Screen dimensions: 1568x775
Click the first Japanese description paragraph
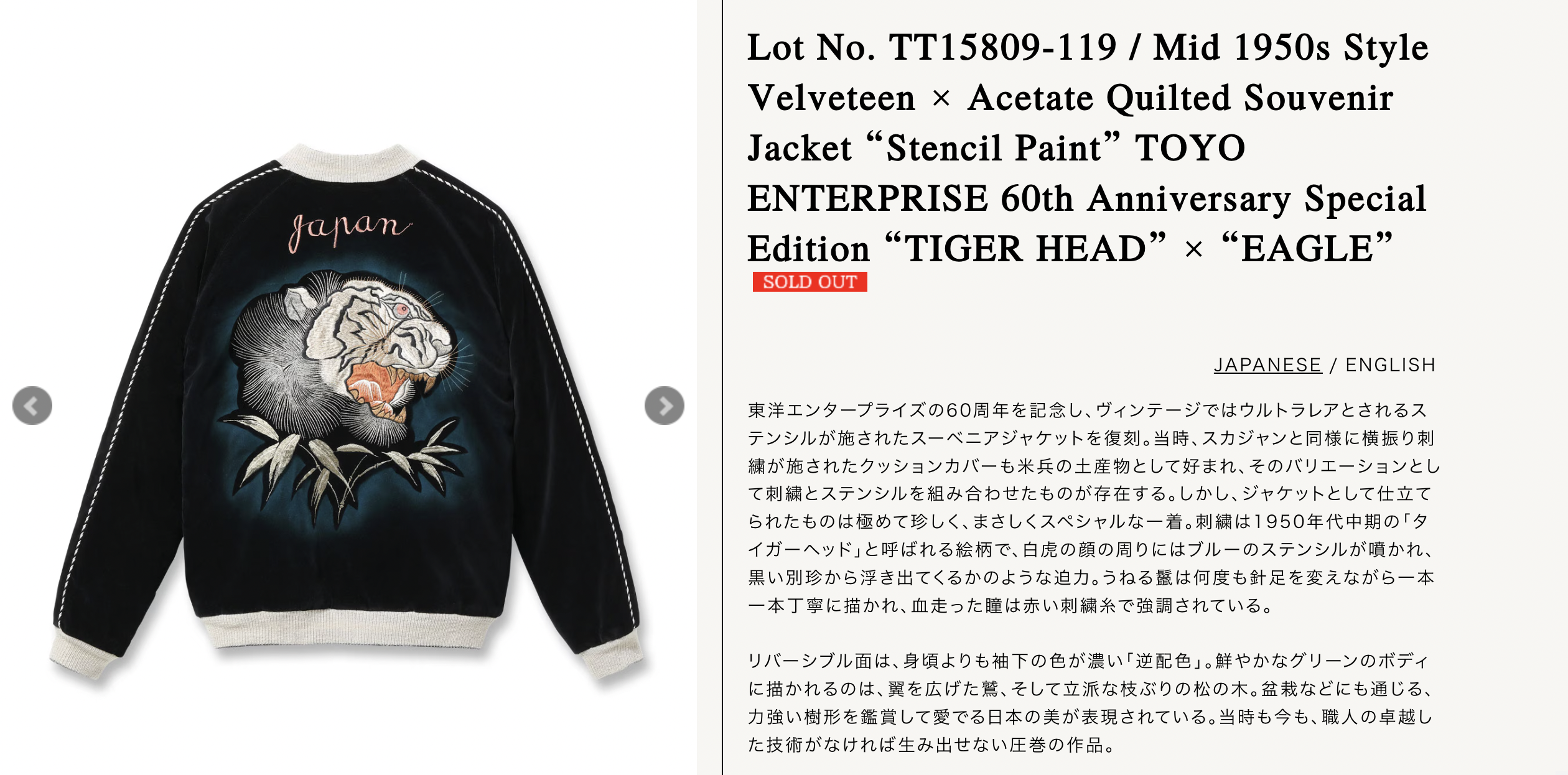tap(1094, 508)
